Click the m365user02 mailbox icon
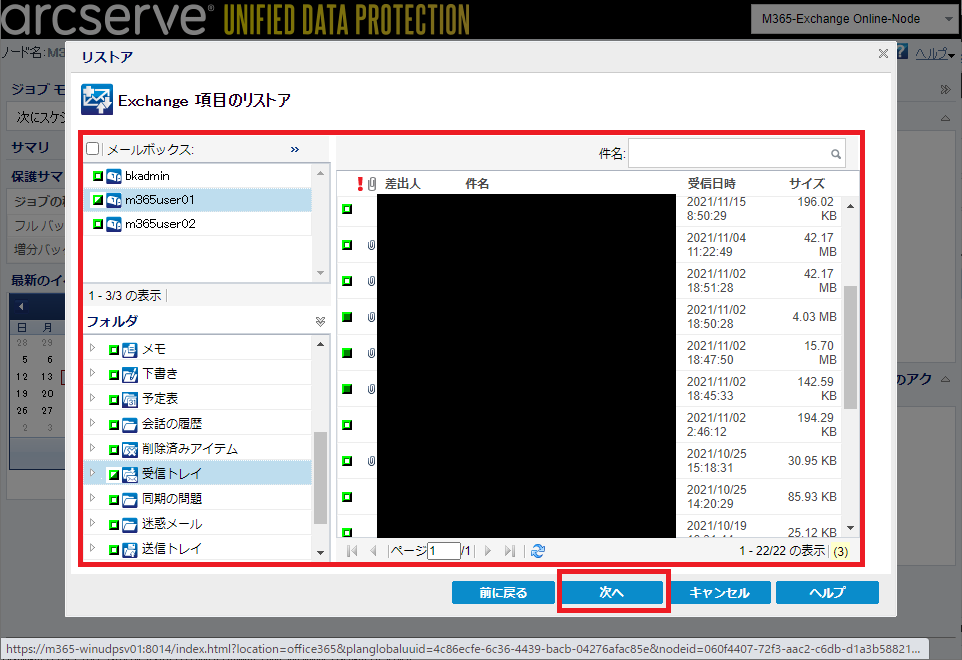 114,224
